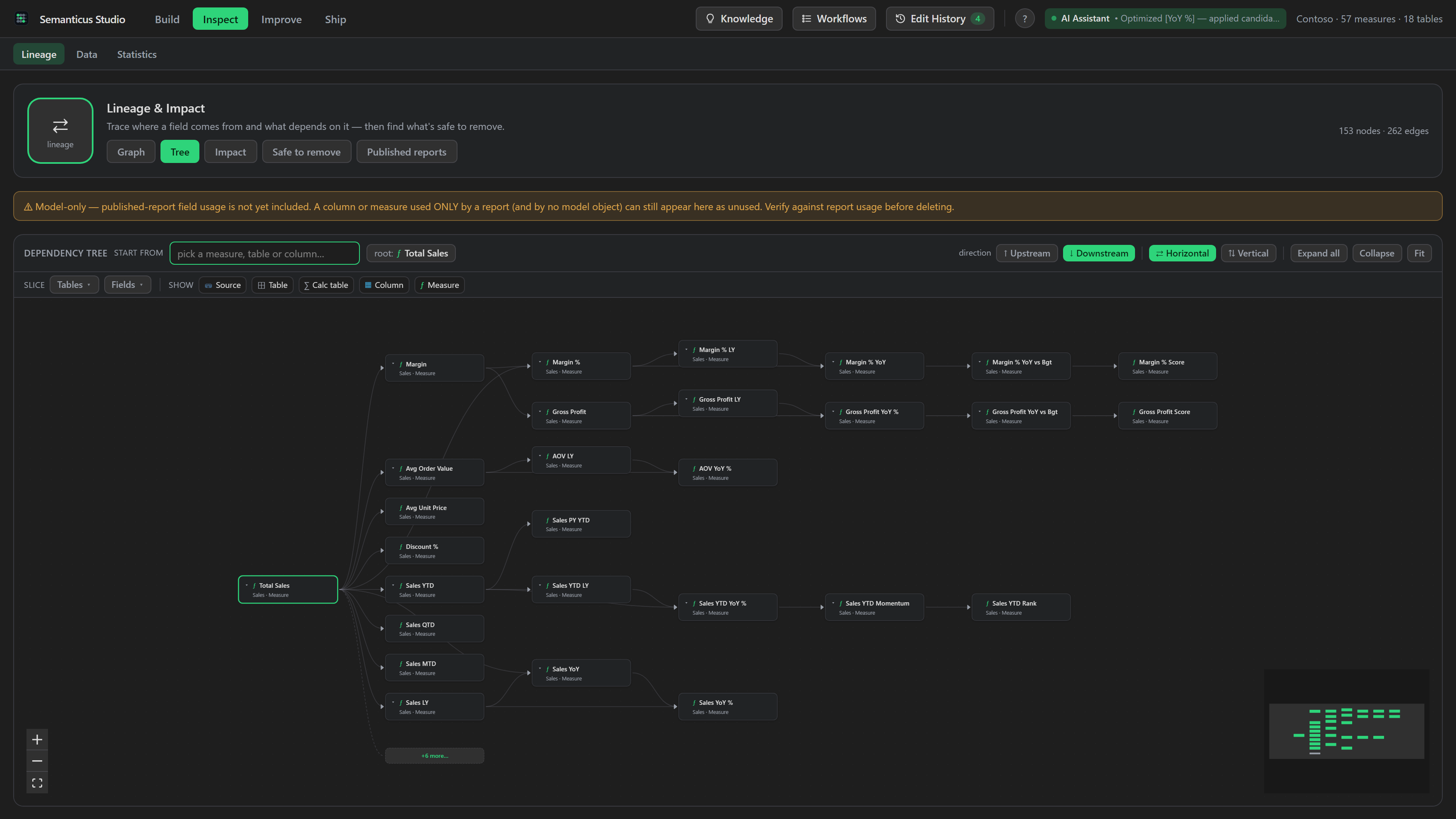Click the function icon on Discount % node

[x=401, y=546]
